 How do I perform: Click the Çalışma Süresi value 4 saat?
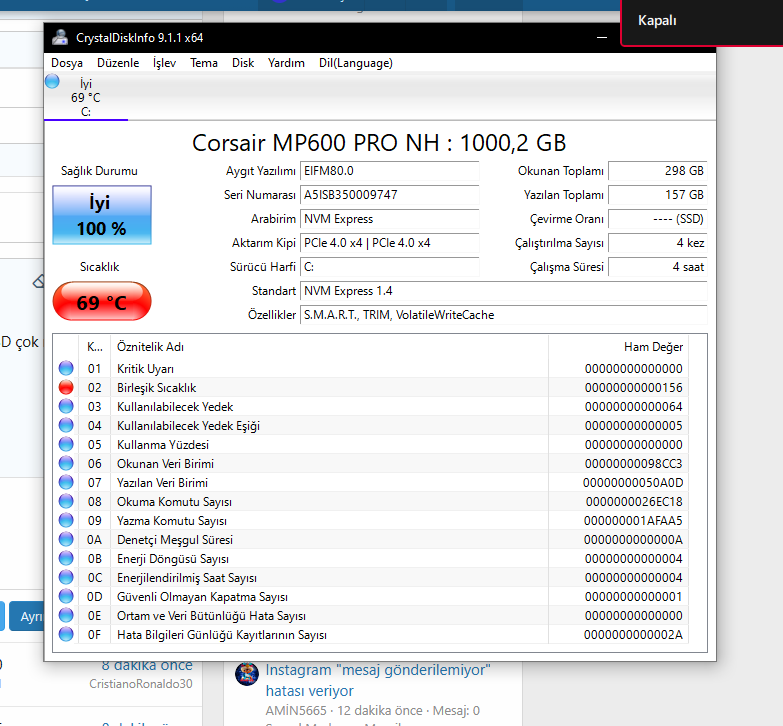click(x=658, y=267)
